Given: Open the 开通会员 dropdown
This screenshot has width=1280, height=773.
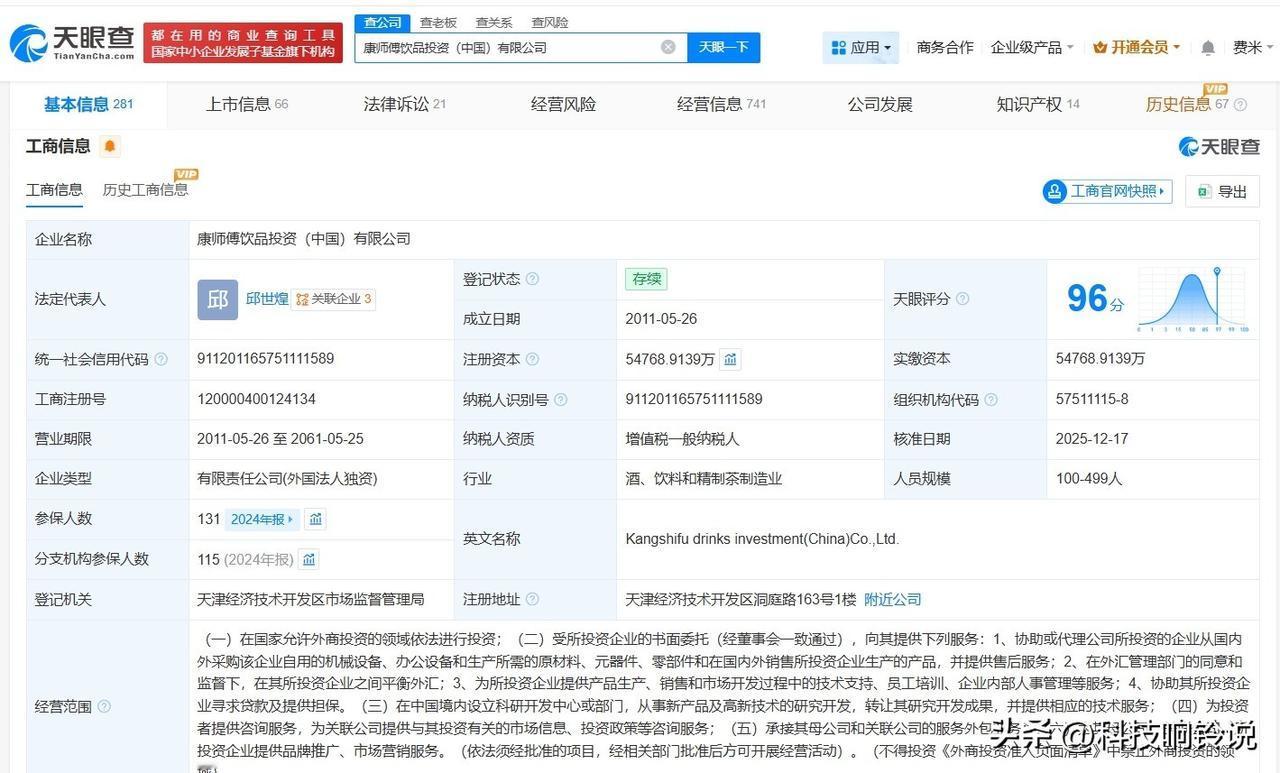Looking at the screenshot, I should point(1137,47).
